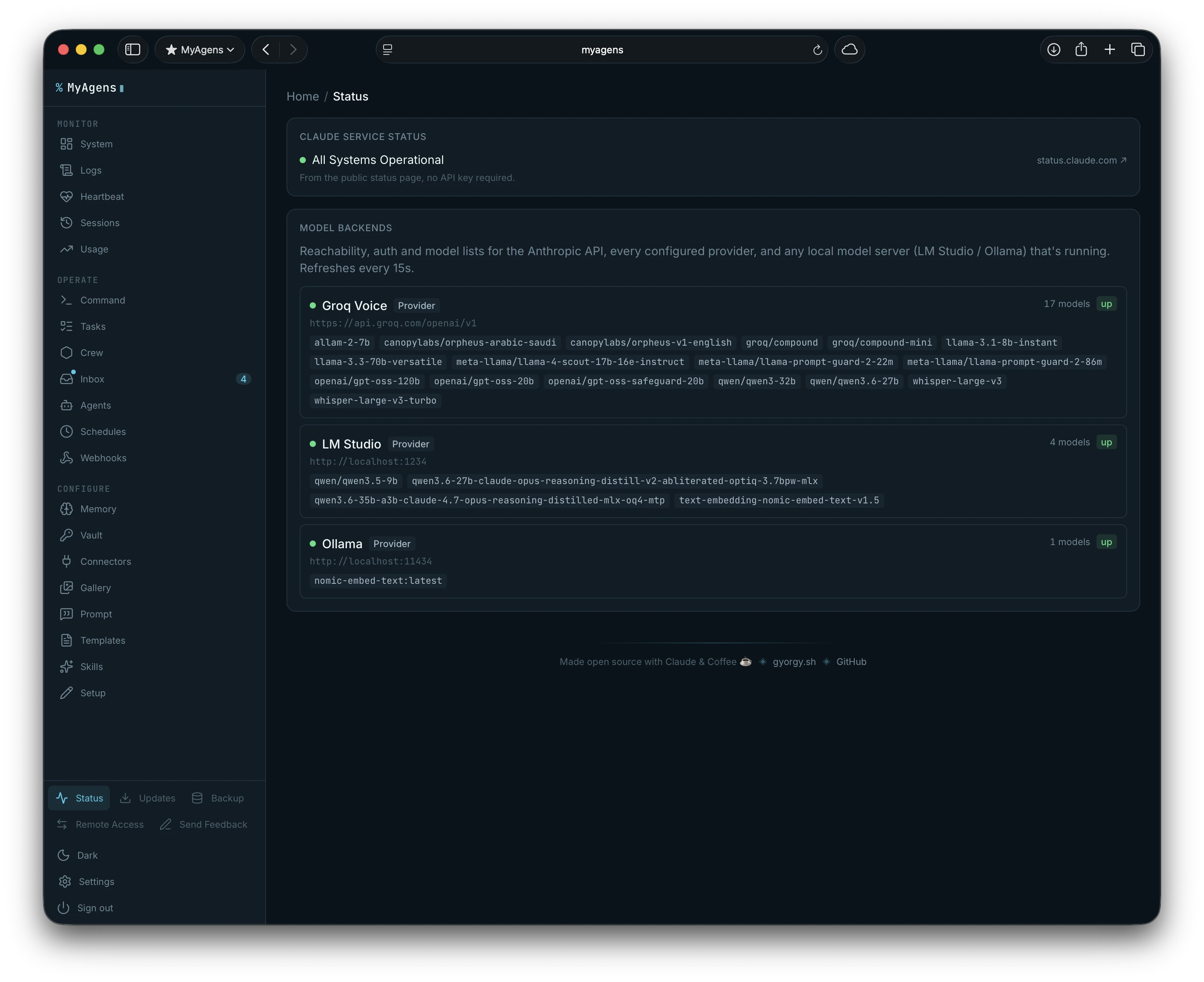The height and width of the screenshot is (982, 1204).
Task: Click the whisper-large-v3-turbo model chip
Action: click(x=375, y=401)
